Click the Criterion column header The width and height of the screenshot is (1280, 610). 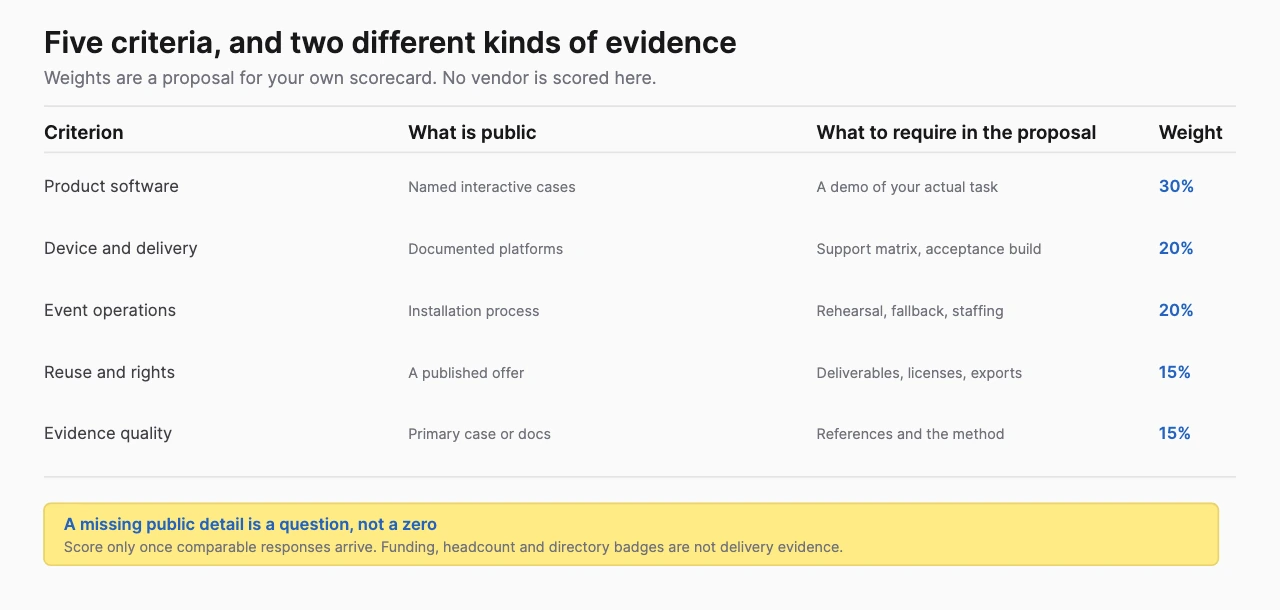[x=84, y=132]
